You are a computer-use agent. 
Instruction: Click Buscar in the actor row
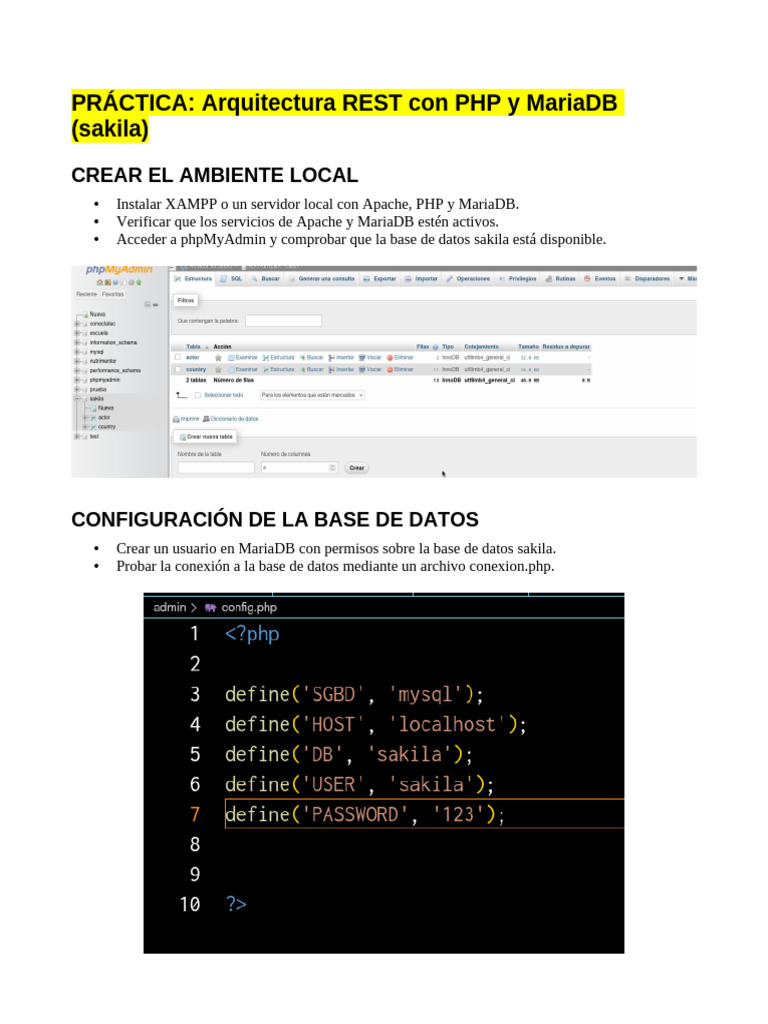[x=312, y=358]
